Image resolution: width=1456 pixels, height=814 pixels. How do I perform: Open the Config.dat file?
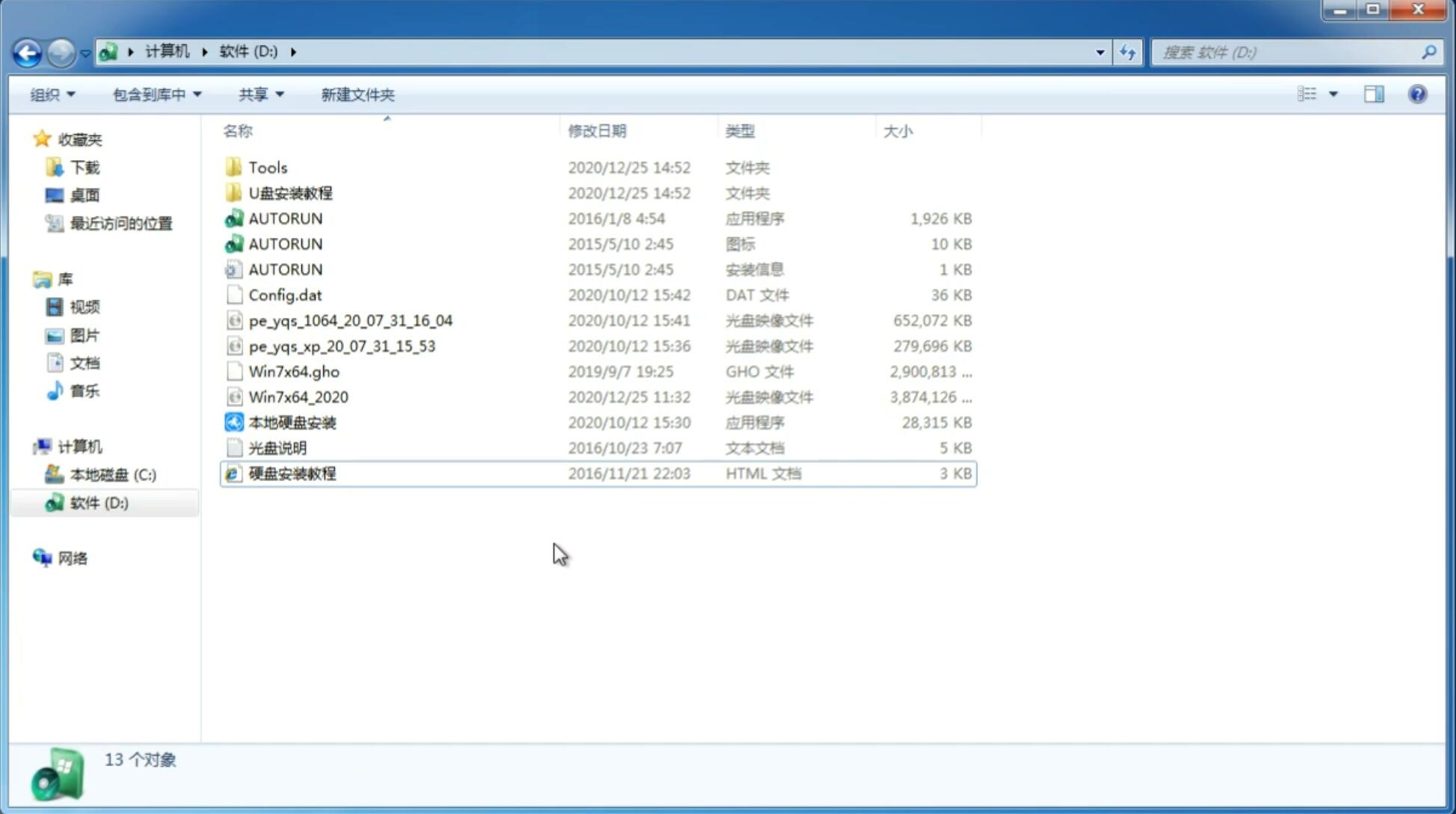coord(285,294)
